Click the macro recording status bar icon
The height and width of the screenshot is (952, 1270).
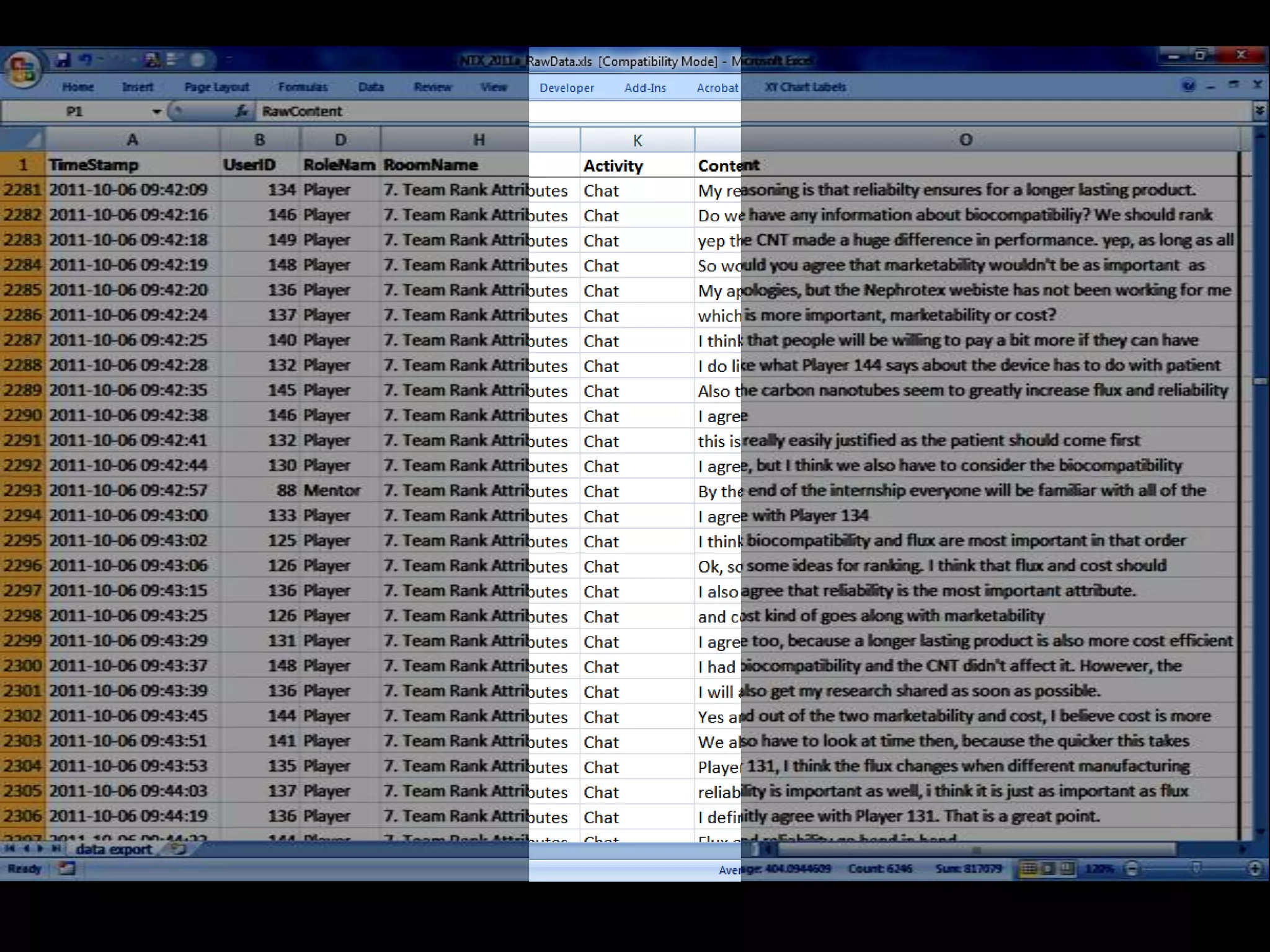coord(66,868)
